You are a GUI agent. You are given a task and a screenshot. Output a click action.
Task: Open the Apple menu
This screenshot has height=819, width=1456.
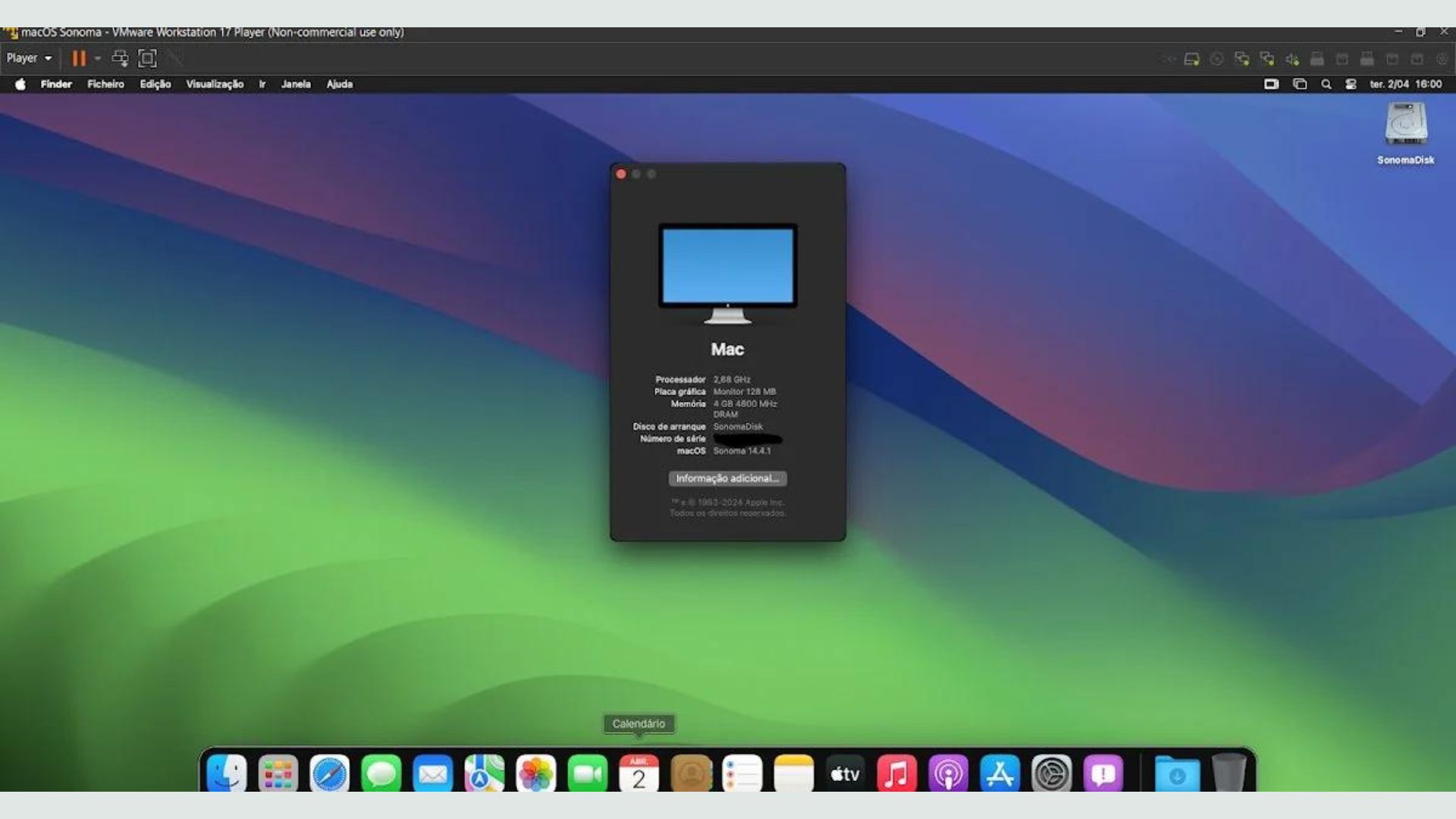tap(20, 84)
